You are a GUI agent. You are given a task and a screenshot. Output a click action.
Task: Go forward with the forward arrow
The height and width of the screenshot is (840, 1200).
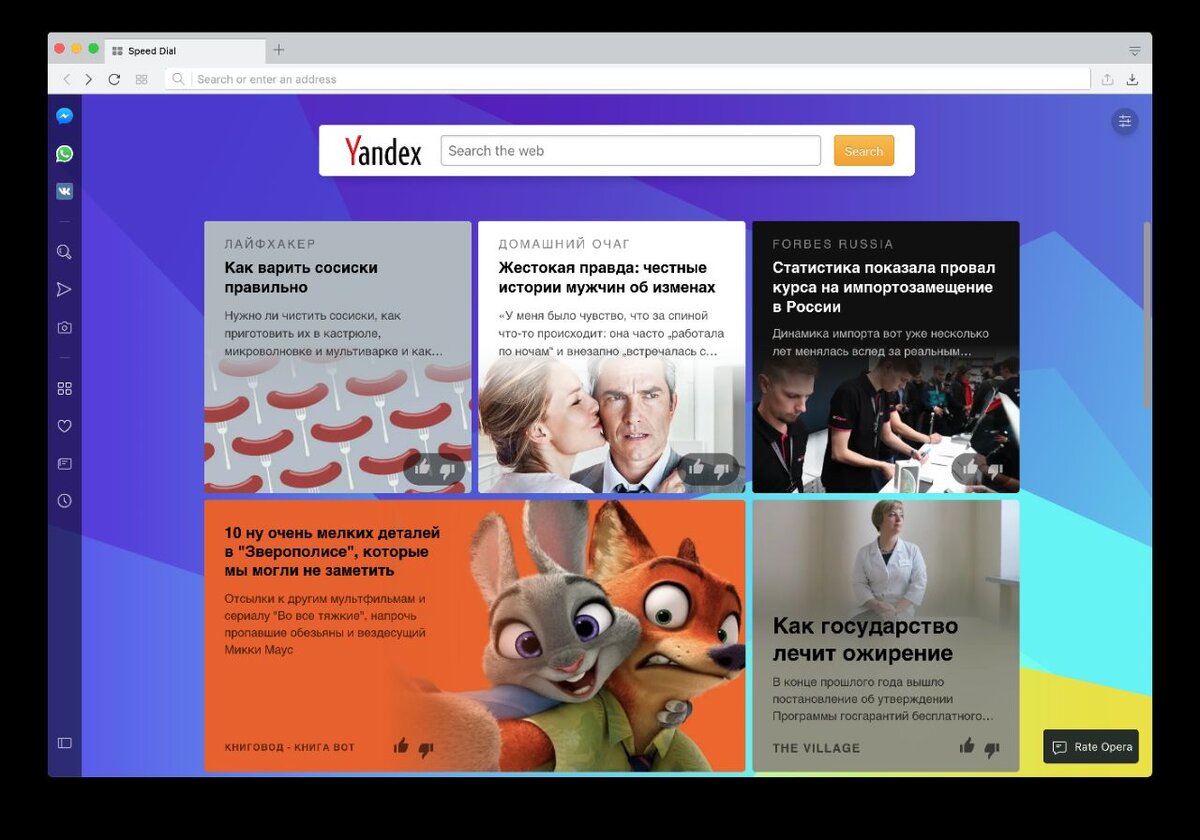click(89, 79)
